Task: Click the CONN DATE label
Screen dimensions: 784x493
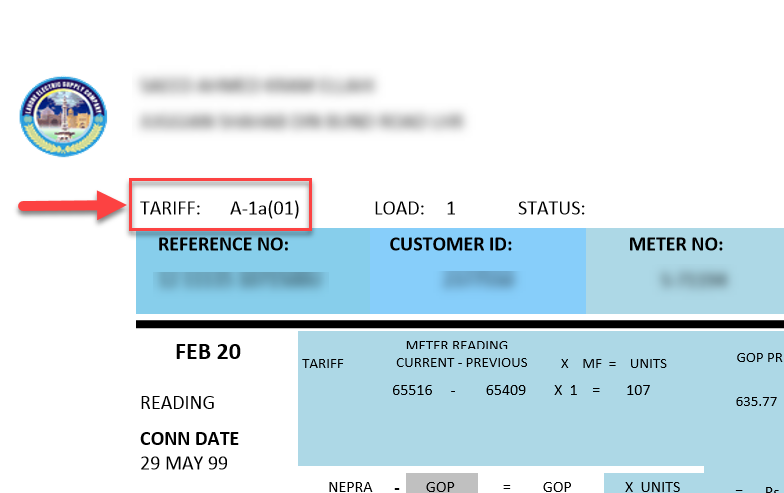Action: pyautogui.click(x=190, y=438)
